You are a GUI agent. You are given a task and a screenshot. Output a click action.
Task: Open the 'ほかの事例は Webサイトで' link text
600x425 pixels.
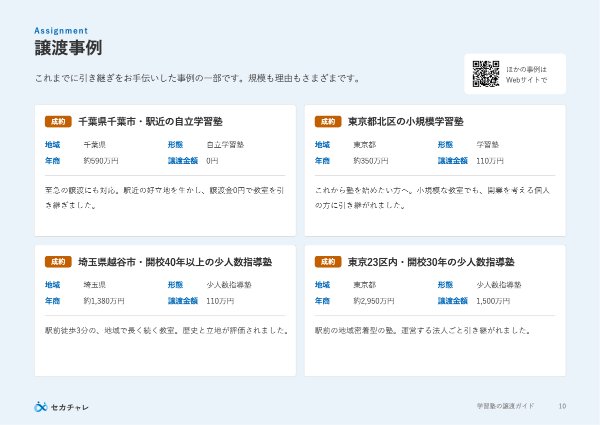(x=527, y=75)
